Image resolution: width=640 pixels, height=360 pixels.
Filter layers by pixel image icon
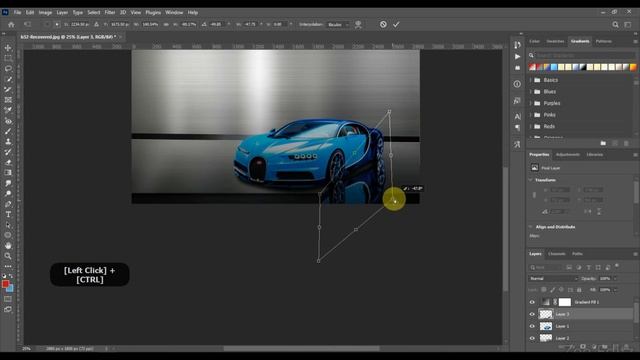(569, 267)
